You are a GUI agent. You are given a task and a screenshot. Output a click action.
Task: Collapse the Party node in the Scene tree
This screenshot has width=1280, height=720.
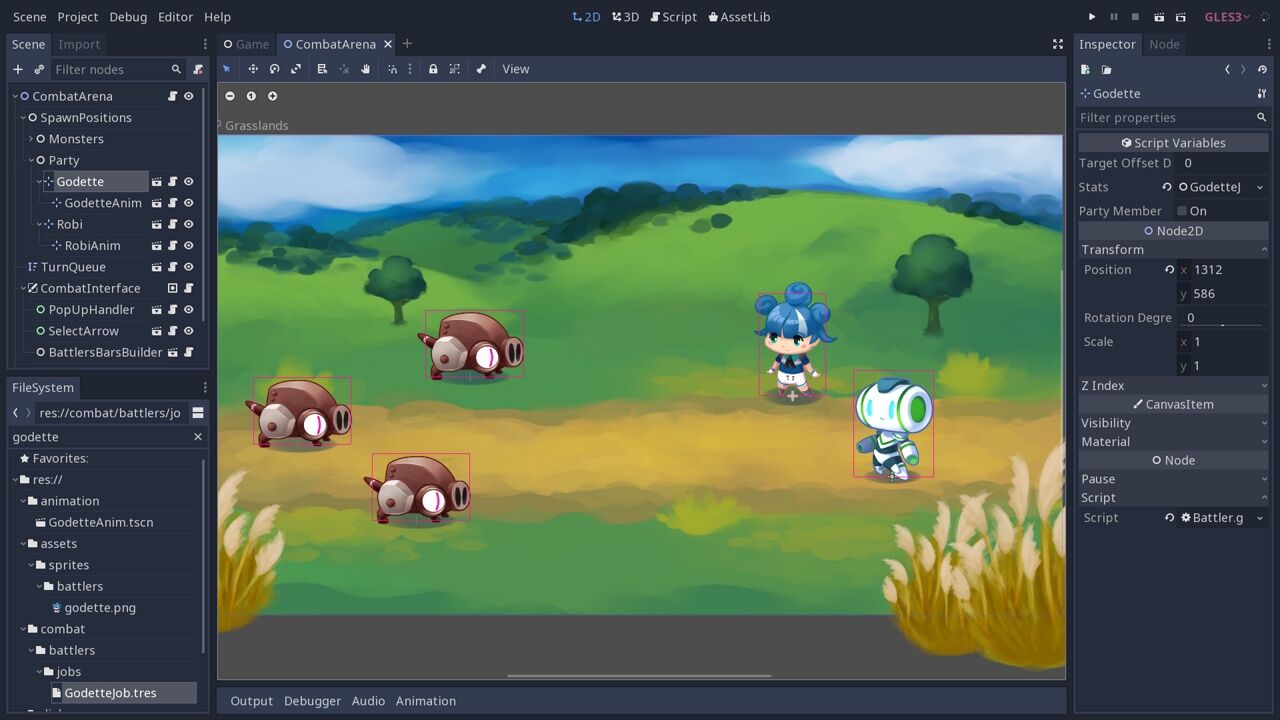[x=30, y=160]
